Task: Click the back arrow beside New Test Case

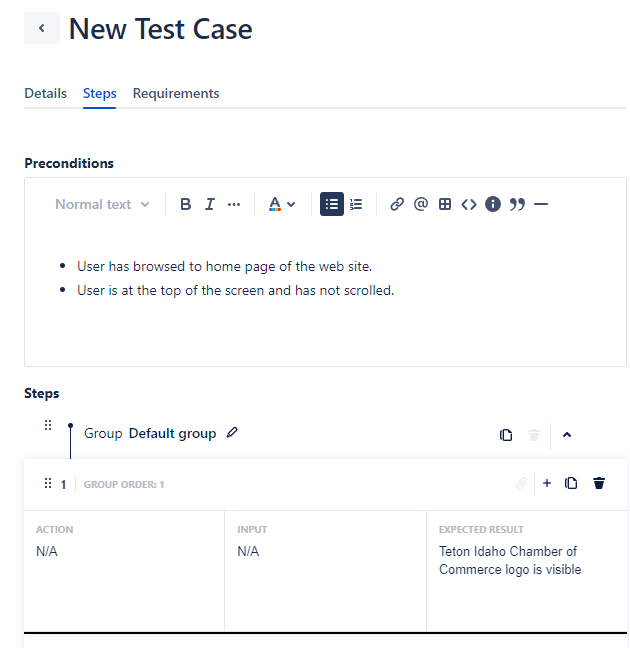Action: 42,28
